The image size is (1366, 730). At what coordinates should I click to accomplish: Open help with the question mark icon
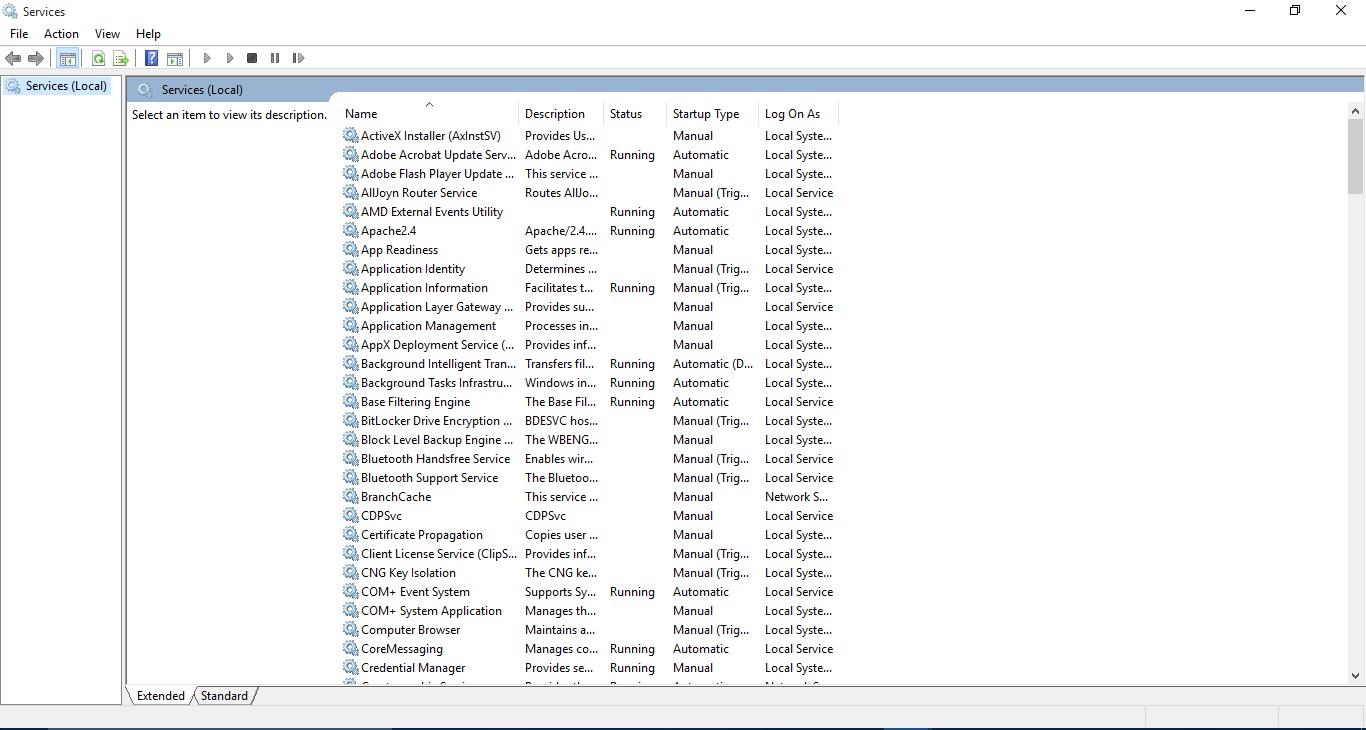151,58
